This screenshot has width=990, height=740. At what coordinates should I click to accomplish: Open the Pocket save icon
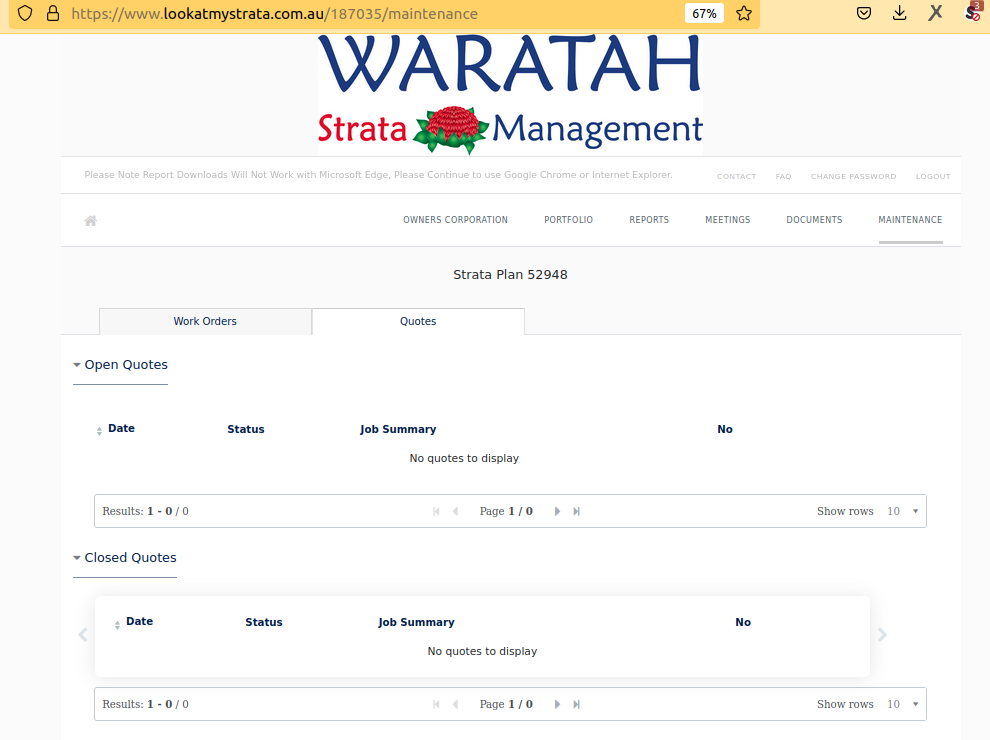click(864, 13)
